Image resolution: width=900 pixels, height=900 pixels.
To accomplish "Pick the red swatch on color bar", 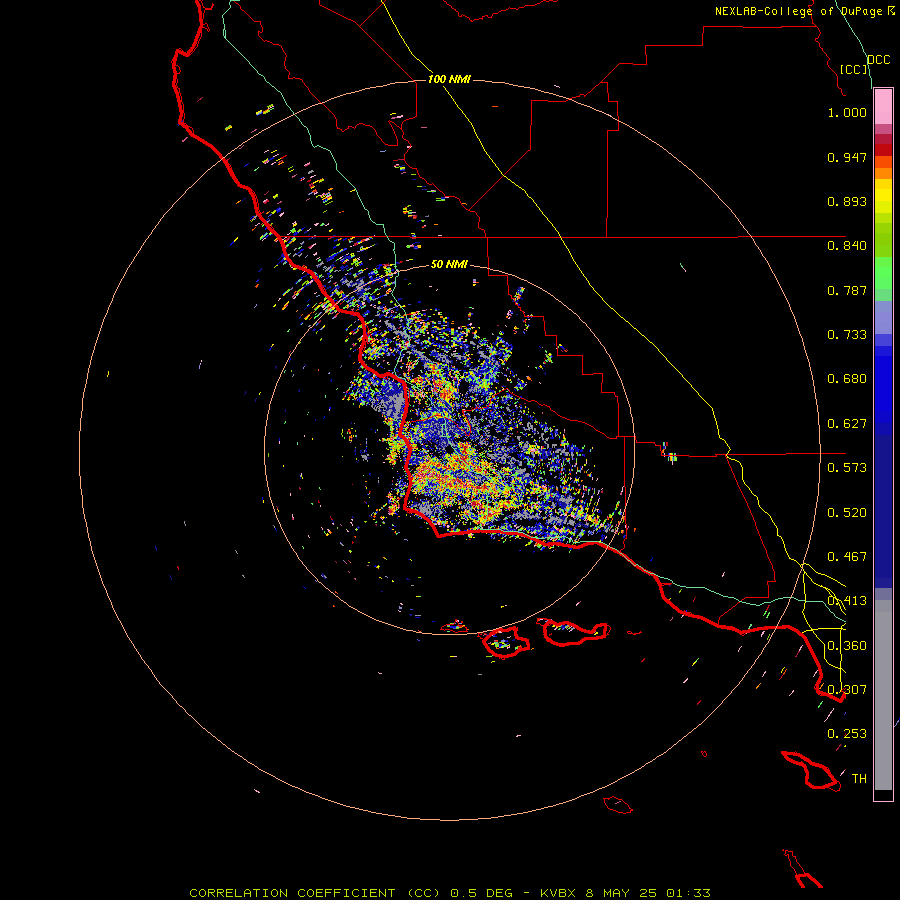I will (883, 150).
